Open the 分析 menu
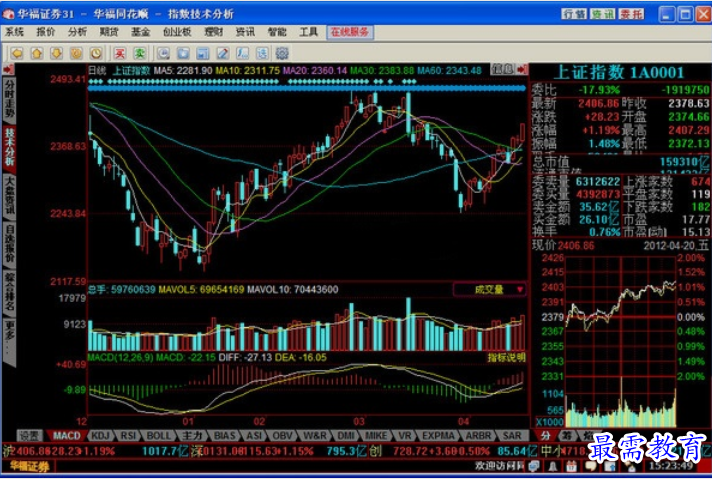The width and height of the screenshot is (712, 479). 77,32
